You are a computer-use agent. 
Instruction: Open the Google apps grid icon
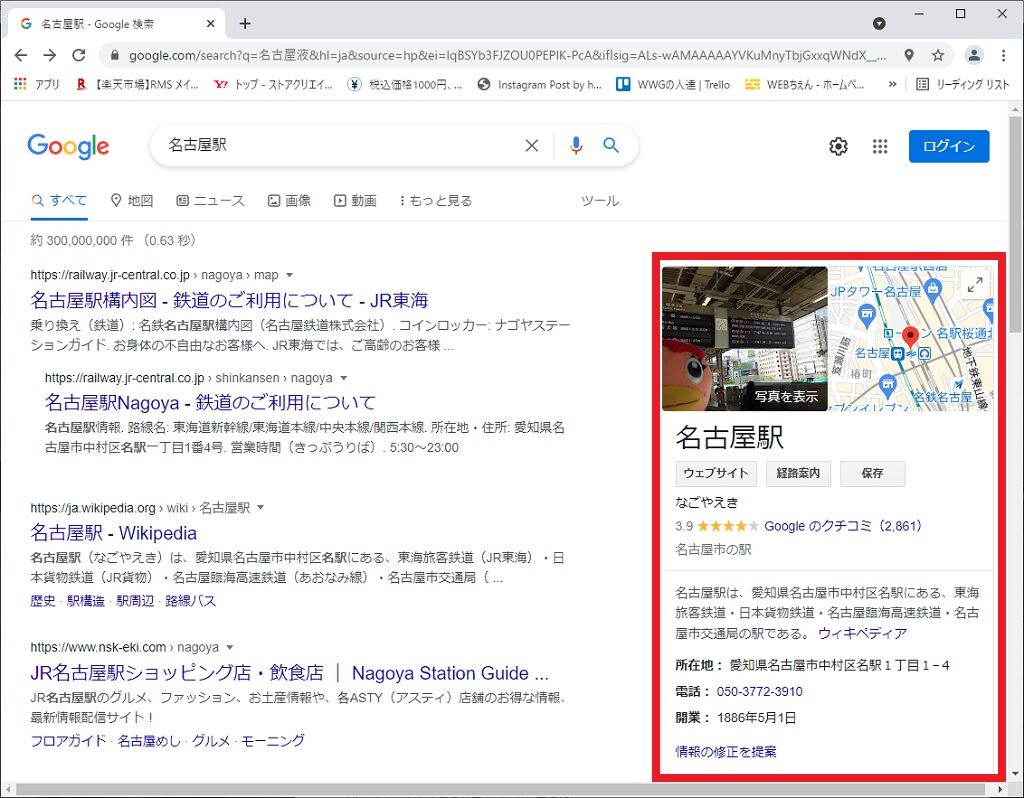point(880,147)
